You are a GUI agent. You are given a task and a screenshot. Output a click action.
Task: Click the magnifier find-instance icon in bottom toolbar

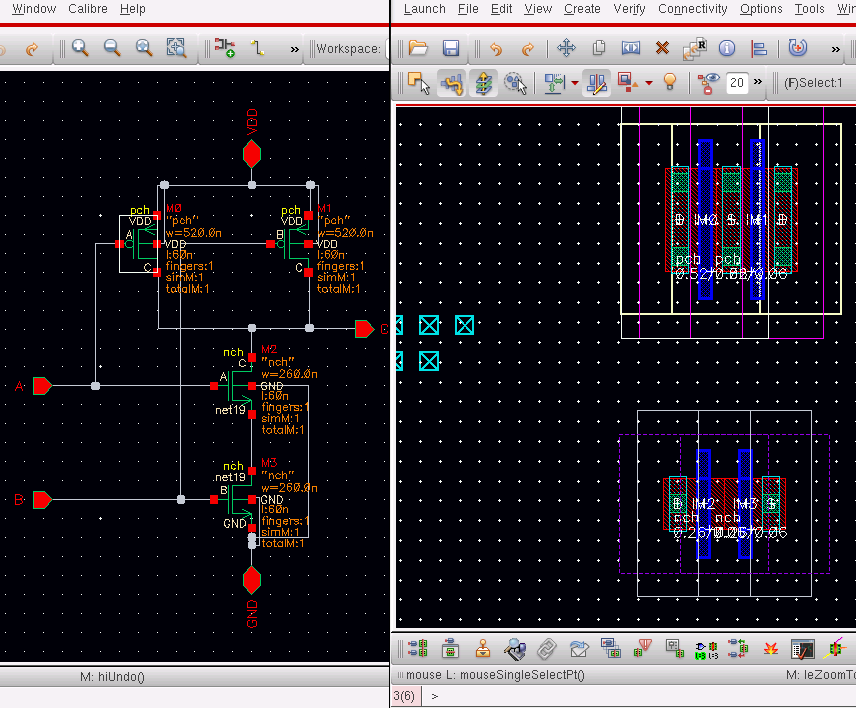tap(515, 648)
